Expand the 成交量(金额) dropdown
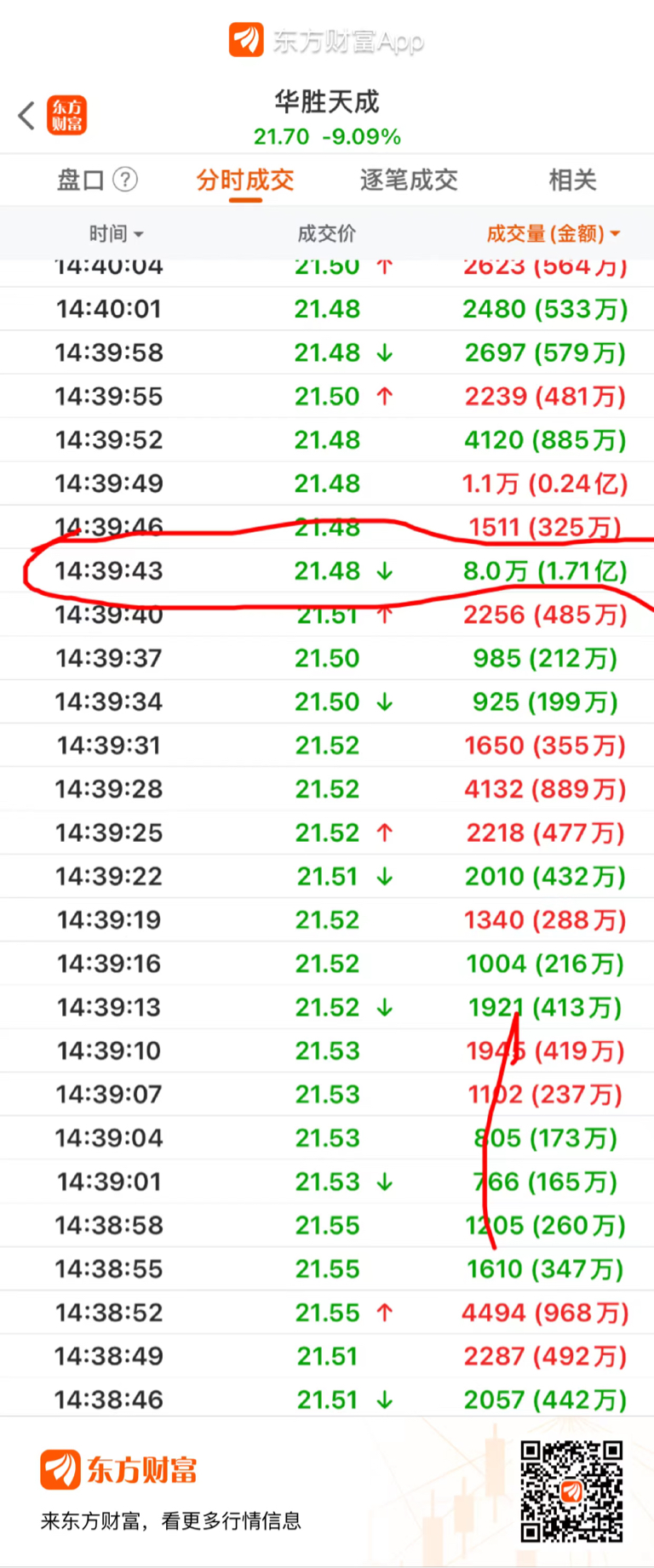Viewport: 654px width, 1568px height. [x=554, y=233]
